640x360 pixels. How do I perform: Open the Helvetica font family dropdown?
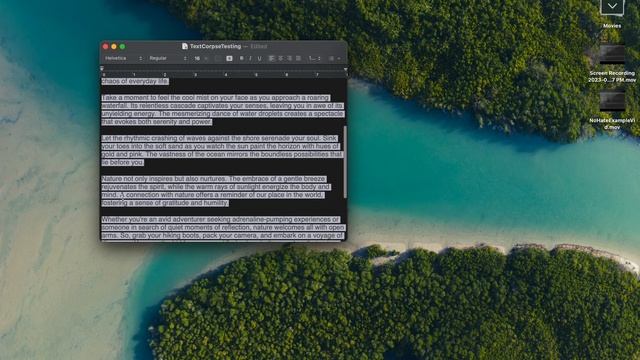pos(124,58)
